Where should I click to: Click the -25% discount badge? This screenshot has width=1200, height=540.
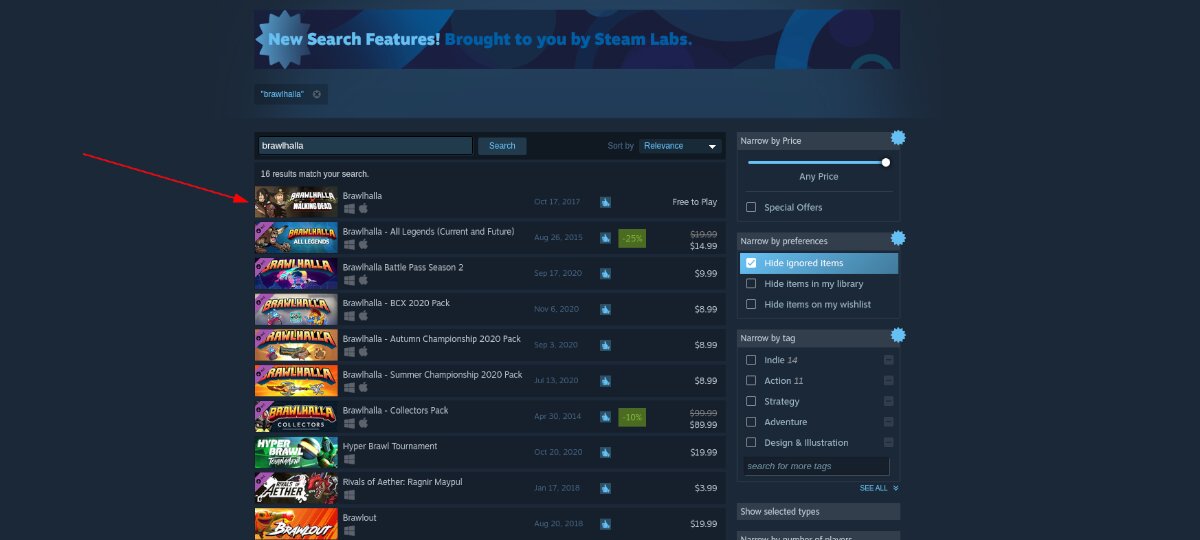[x=631, y=238]
